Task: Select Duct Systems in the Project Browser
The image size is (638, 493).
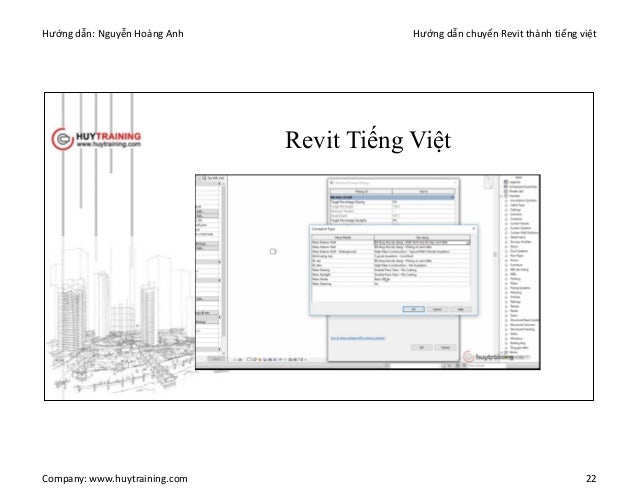Action: [519, 251]
